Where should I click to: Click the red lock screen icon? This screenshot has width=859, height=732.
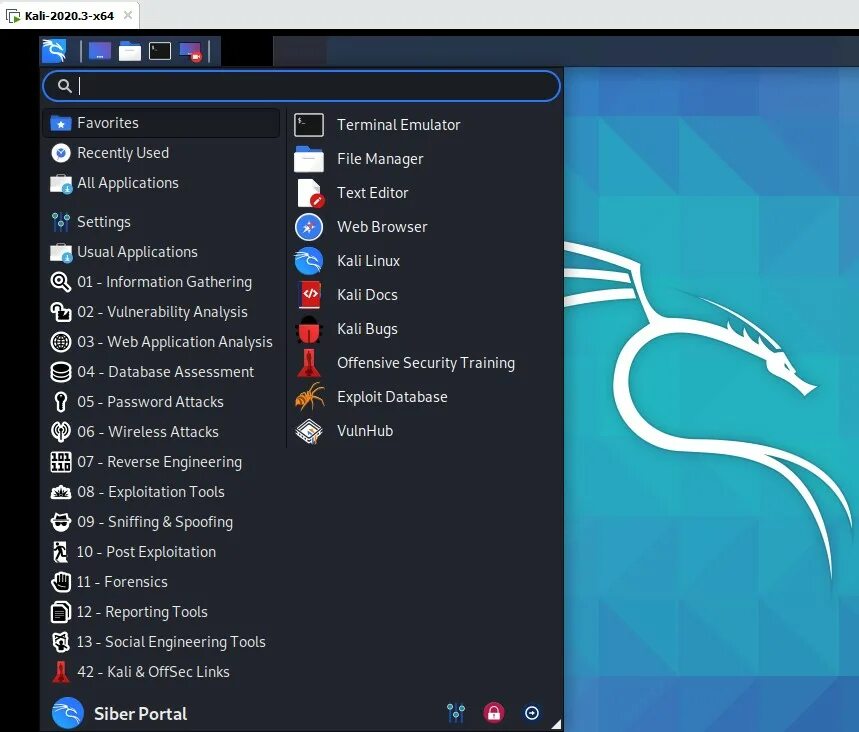pyautogui.click(x=494, y=713)
